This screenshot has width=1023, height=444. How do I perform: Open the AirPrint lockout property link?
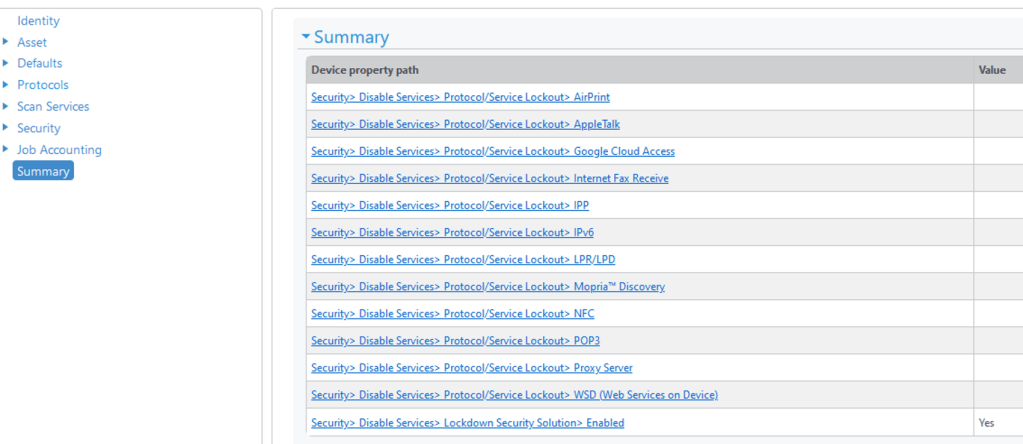pyautogui.click(x=460, y=97)
